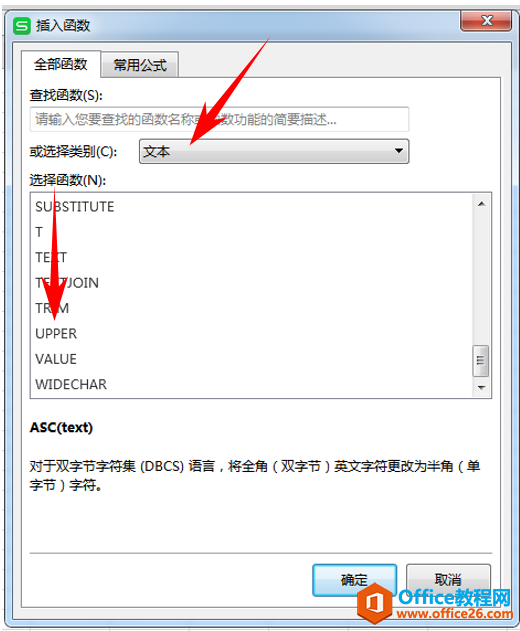The image size is (520, 631).
Task: Click the scroll down arrow of function list
Action: (481, 388)
